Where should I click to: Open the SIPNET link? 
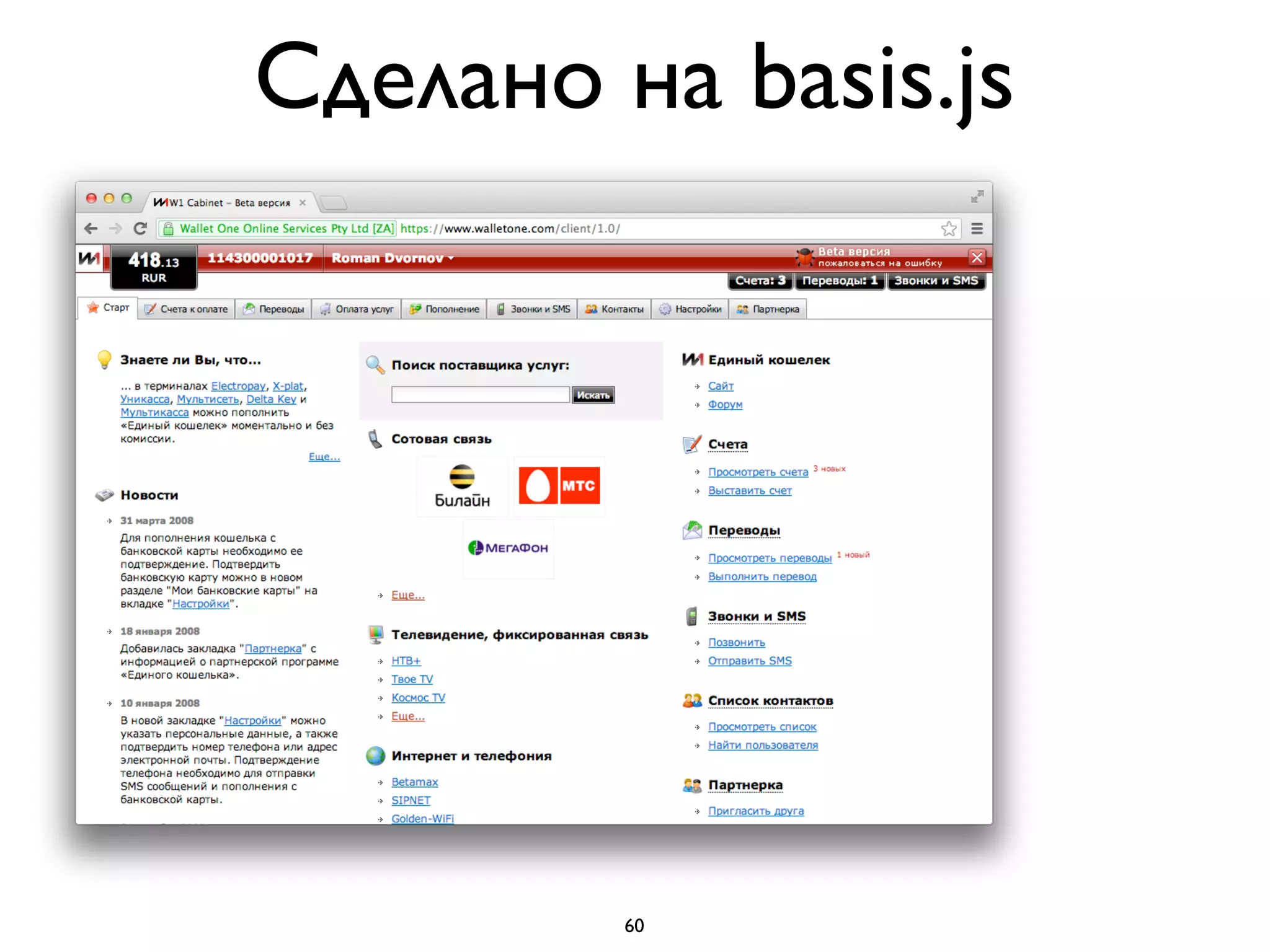coord(411,801)
